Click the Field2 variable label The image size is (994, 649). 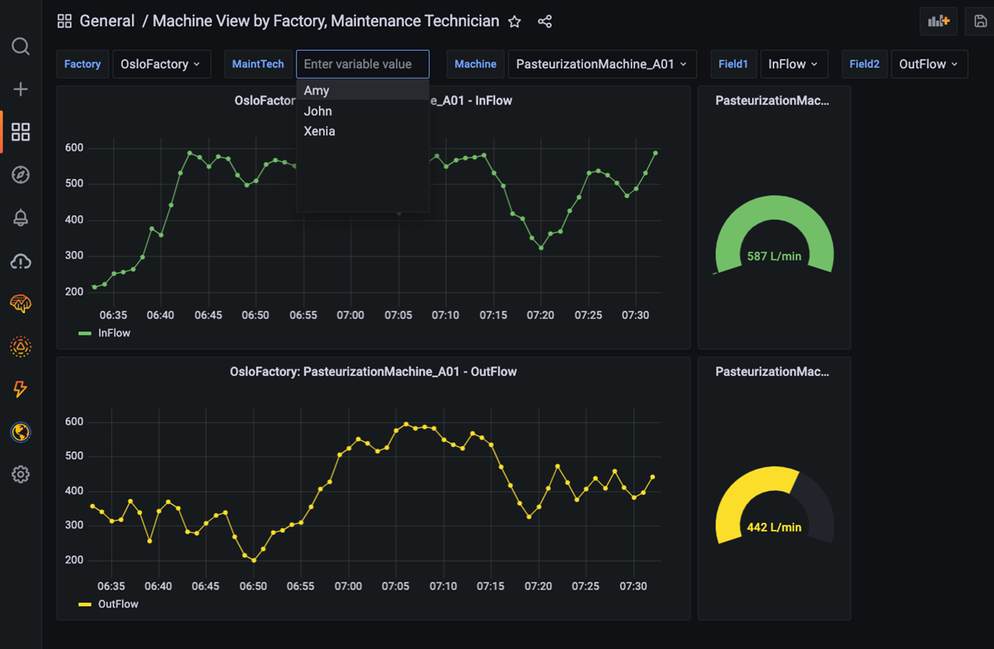[864, 64]
